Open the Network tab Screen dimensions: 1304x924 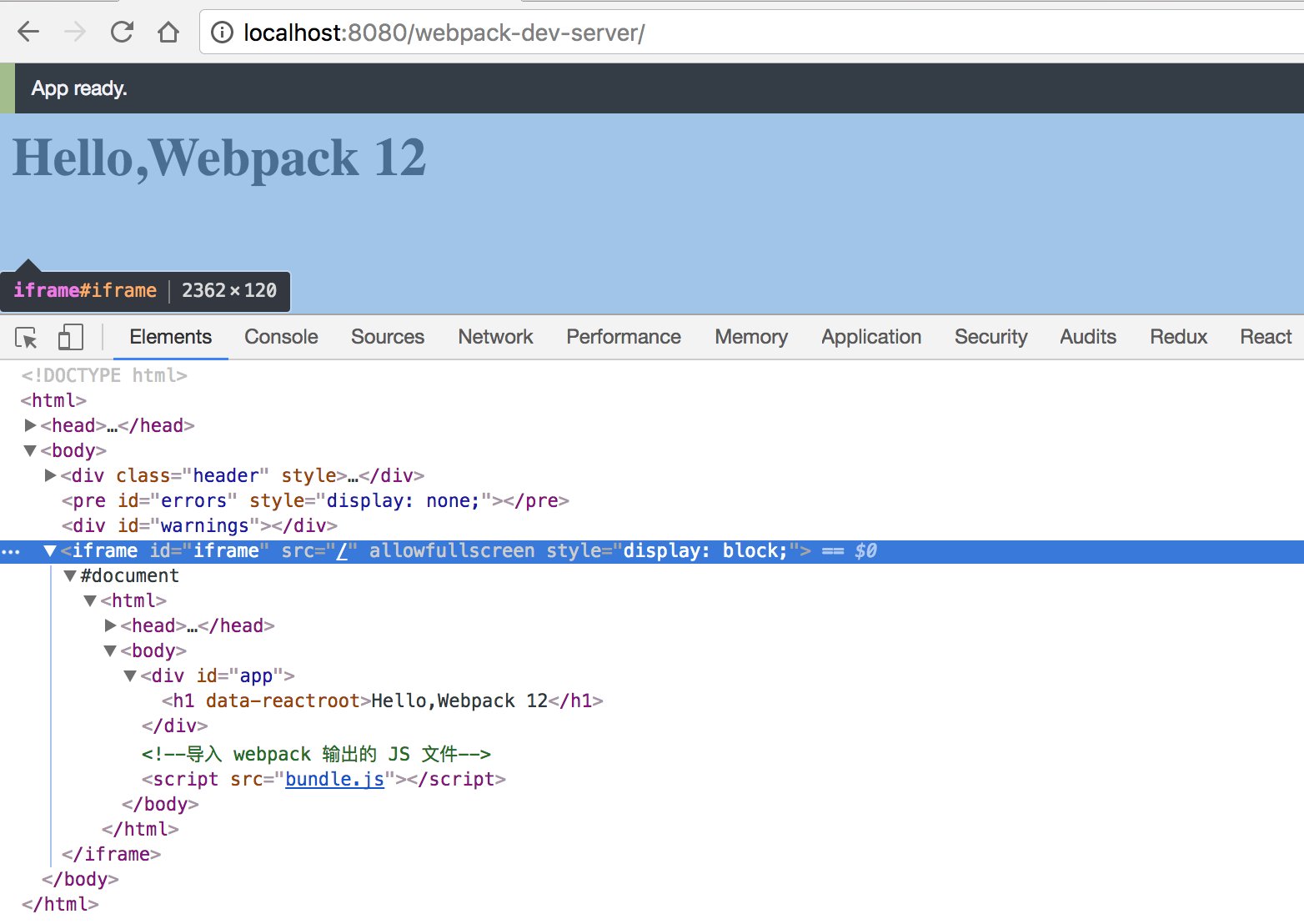495,337
